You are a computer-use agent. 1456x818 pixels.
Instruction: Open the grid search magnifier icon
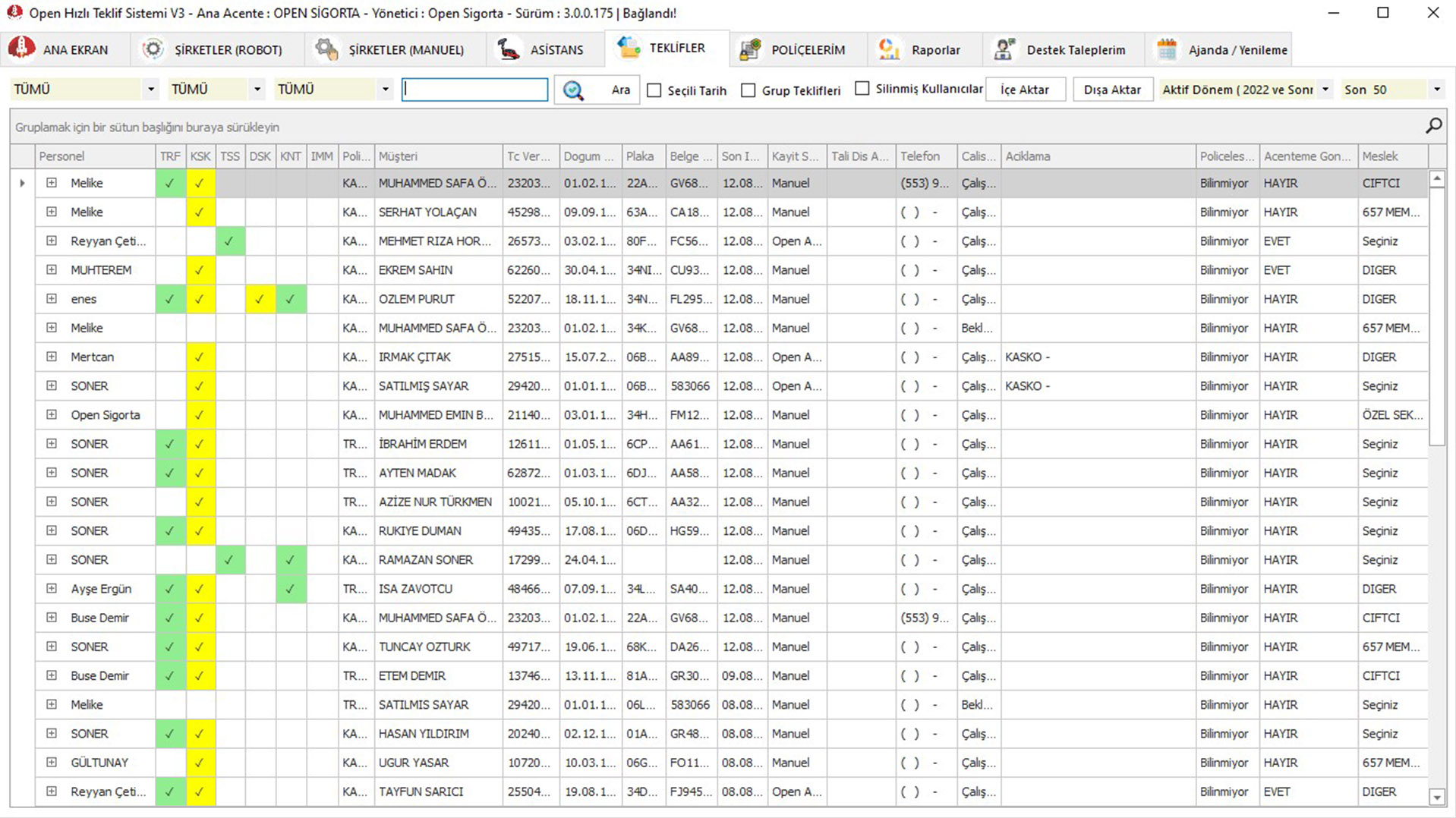(x=1433, y=126)
